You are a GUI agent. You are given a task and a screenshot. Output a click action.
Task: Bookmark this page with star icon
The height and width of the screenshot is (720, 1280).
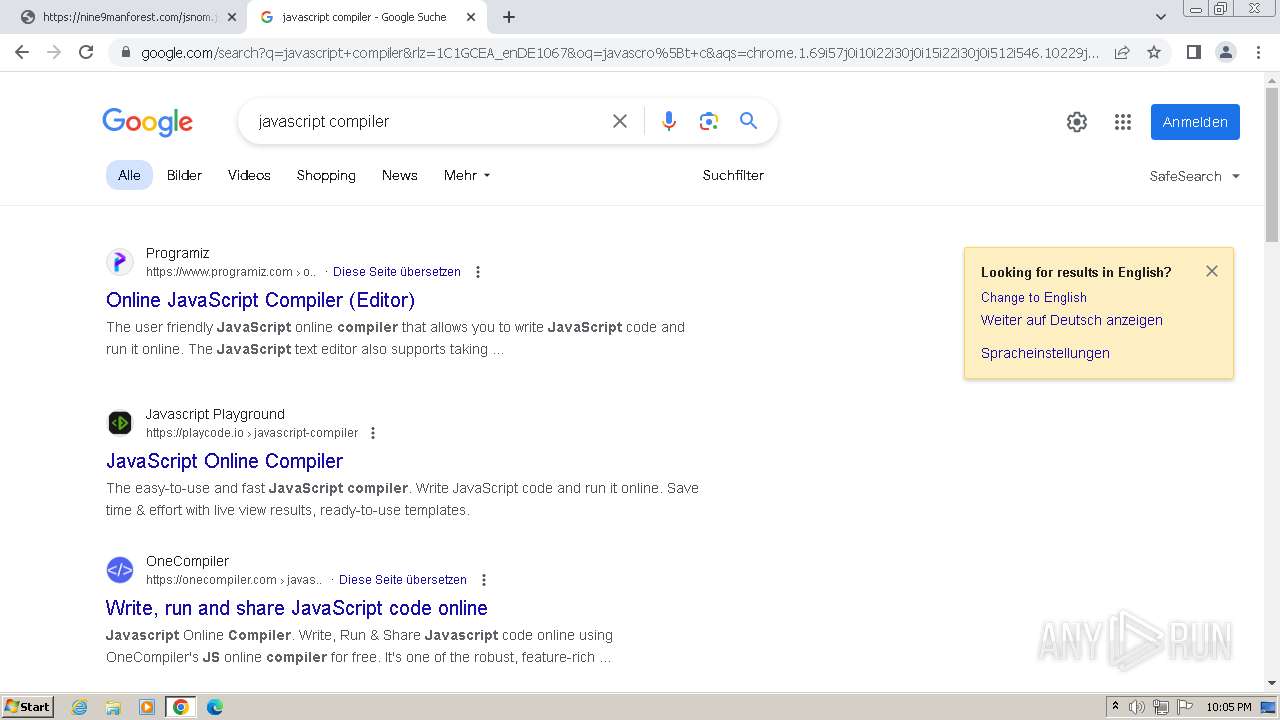1154,52
